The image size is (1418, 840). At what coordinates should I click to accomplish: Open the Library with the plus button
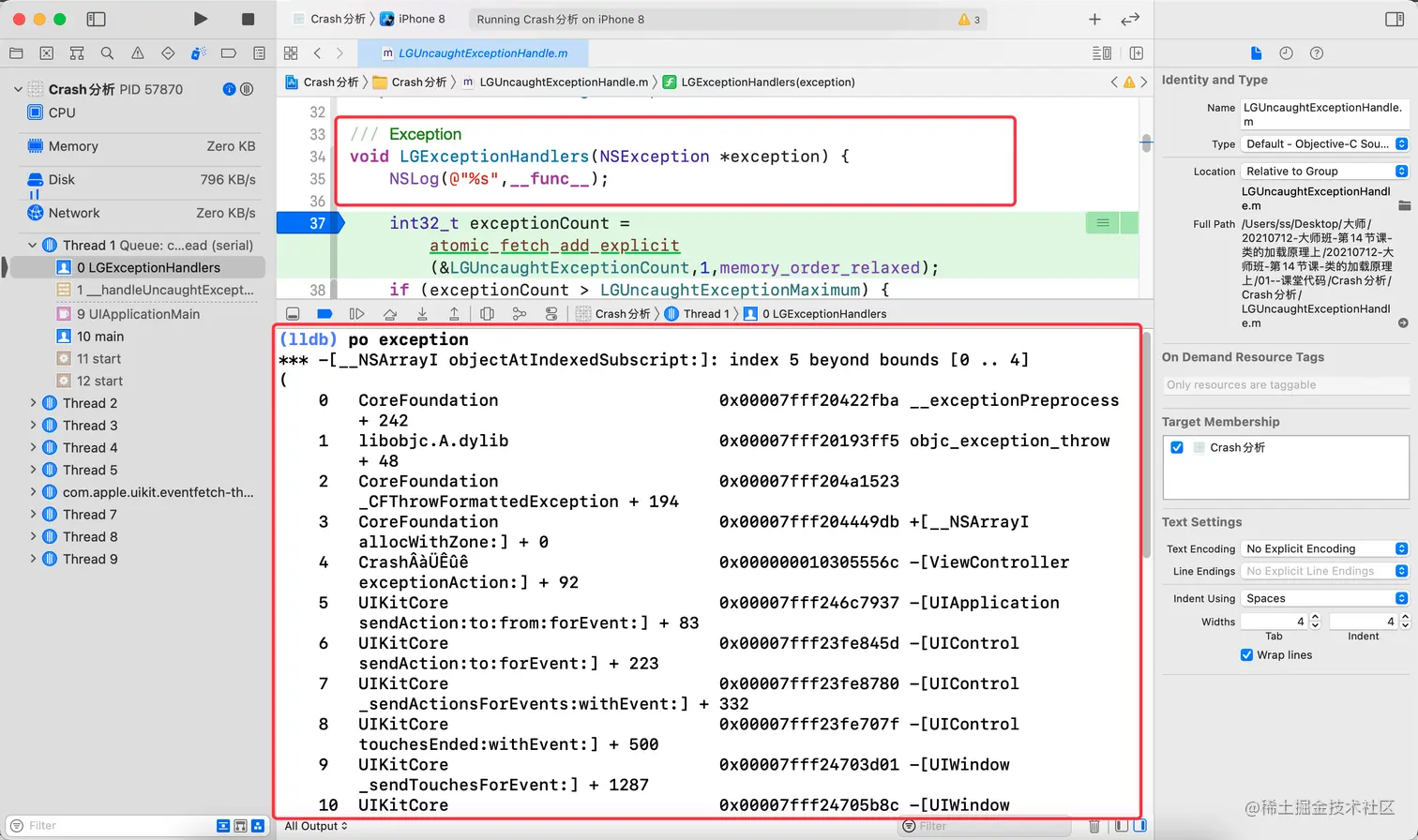pyautogui.click(x=1094, y=19)
